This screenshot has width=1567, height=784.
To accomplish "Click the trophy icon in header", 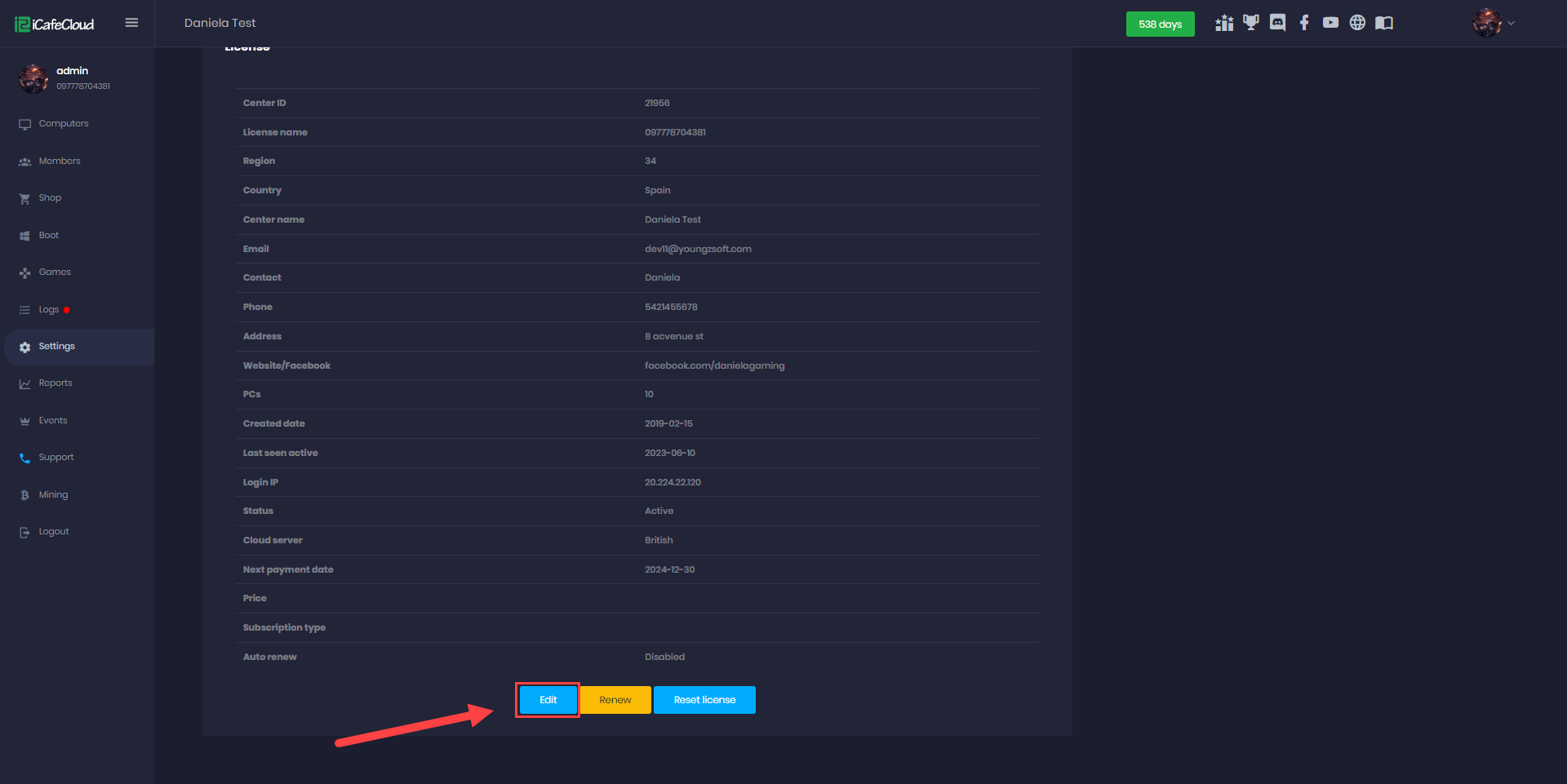I will [1250, 23].
